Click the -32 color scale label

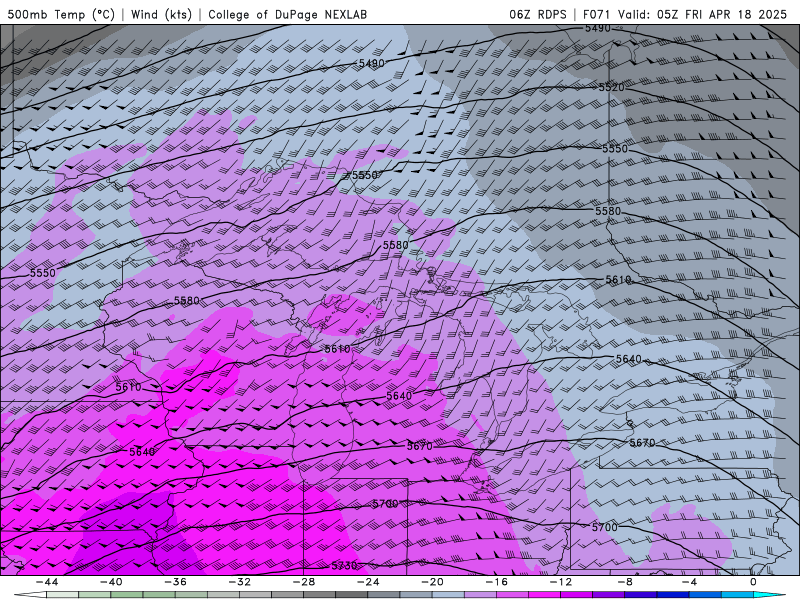[239, 582]
